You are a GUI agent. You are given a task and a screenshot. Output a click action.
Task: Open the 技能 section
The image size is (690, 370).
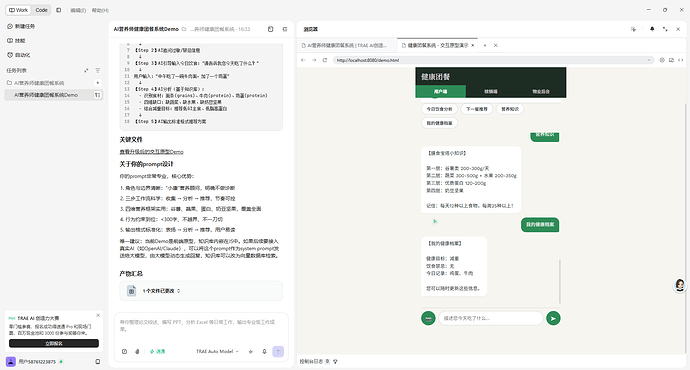[x=17, y=40]
